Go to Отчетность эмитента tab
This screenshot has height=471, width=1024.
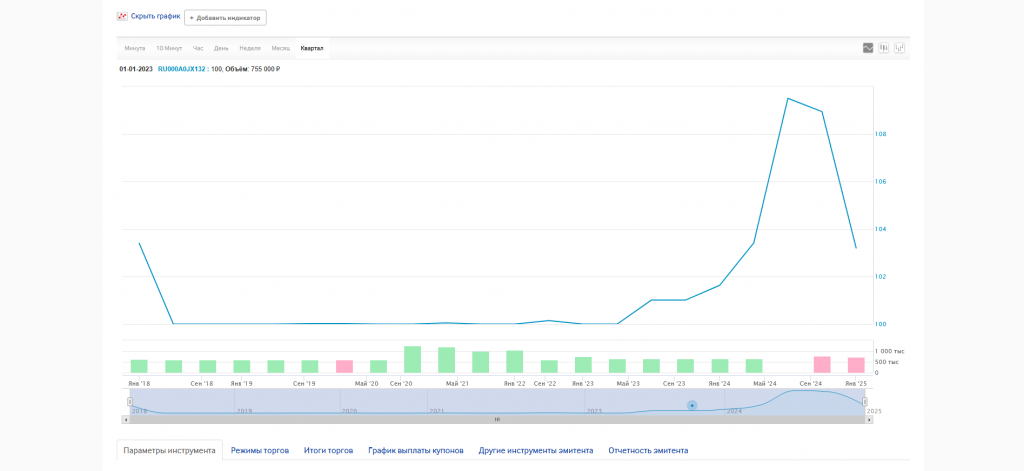click(648, 451)
